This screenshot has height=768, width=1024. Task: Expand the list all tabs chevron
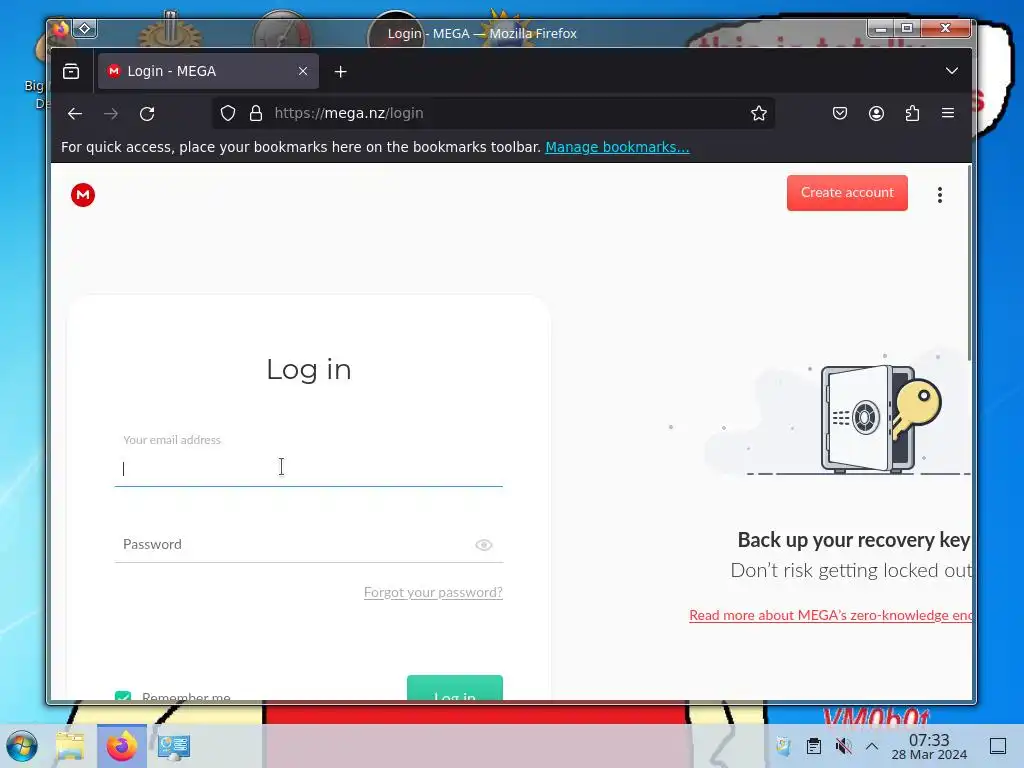point(952,71)
